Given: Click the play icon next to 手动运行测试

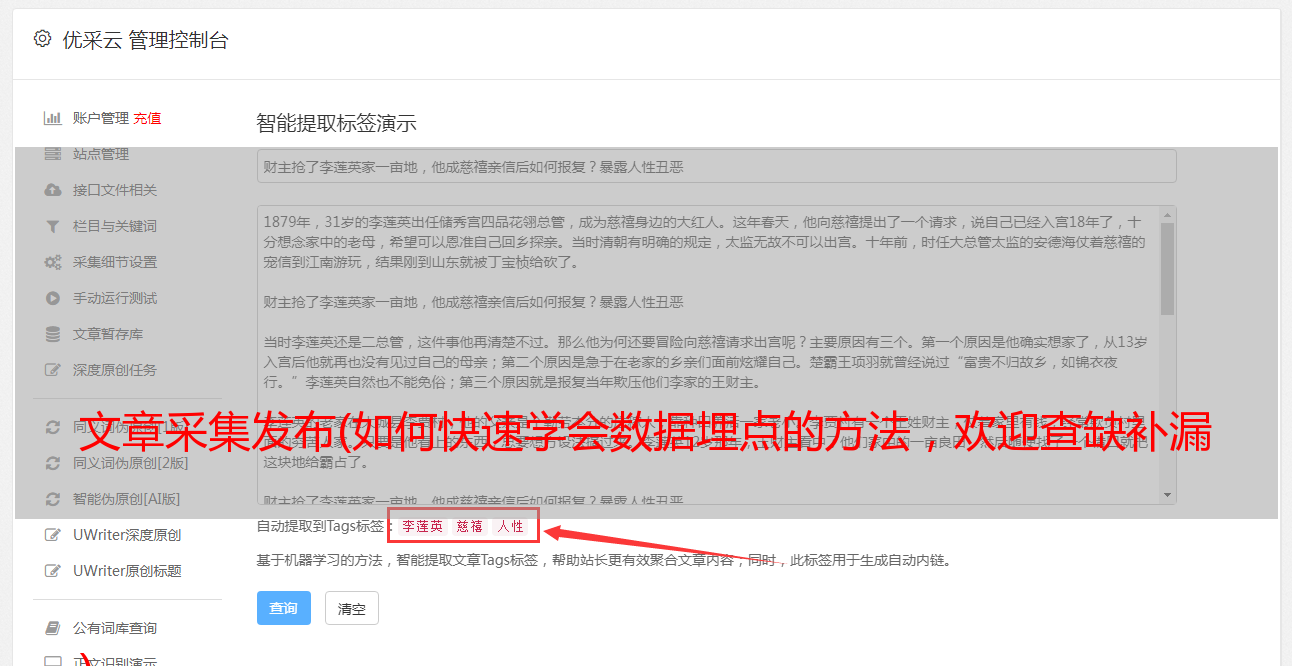Looking at the screenshot, I should pos(53,298).
